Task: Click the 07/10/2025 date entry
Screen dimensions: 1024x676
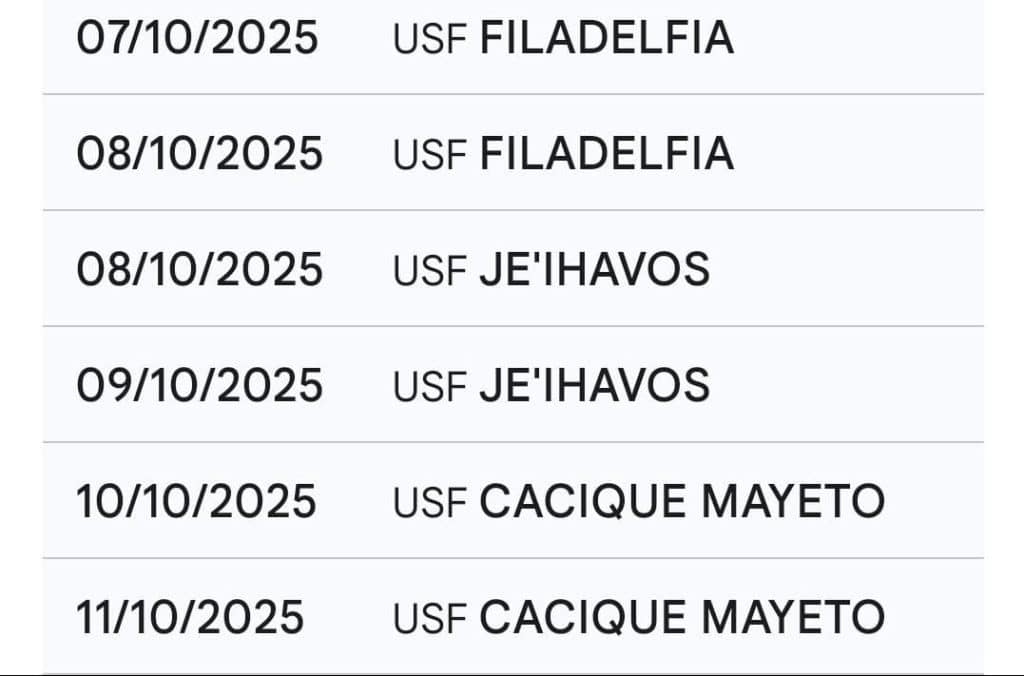Action: (197, 38)
